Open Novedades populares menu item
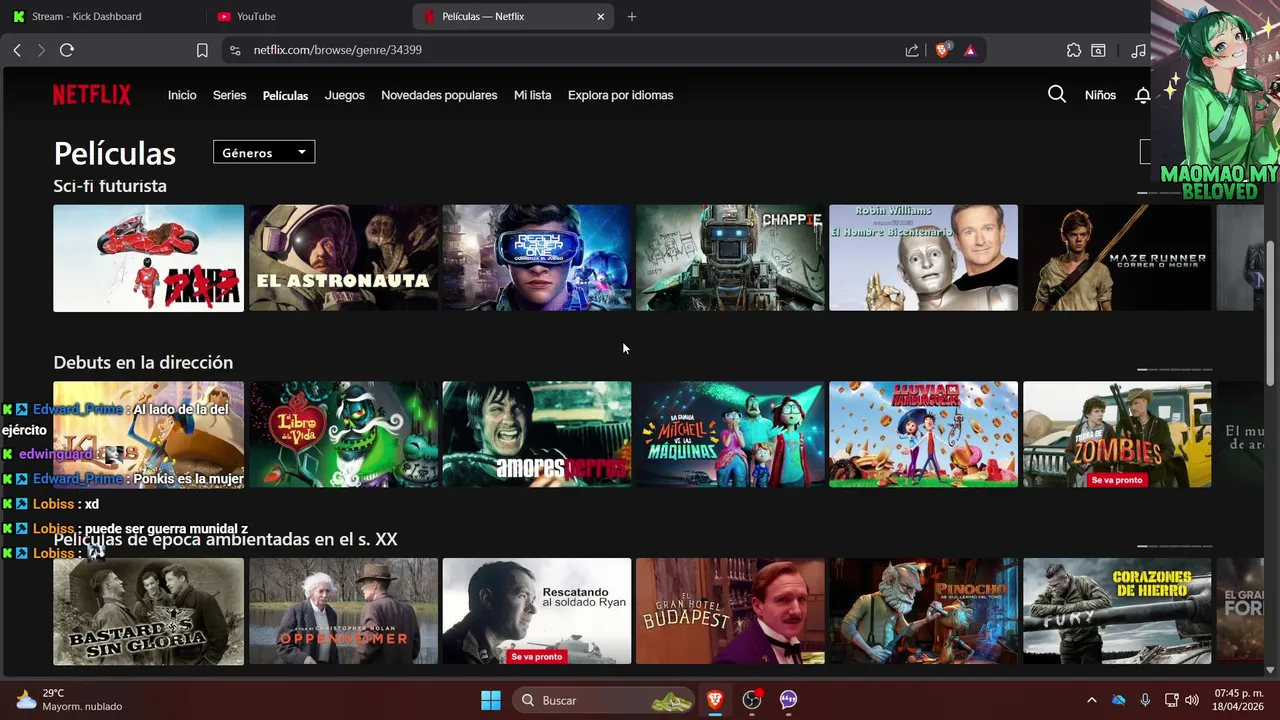Screen dimensions: 1280x720 439,95
